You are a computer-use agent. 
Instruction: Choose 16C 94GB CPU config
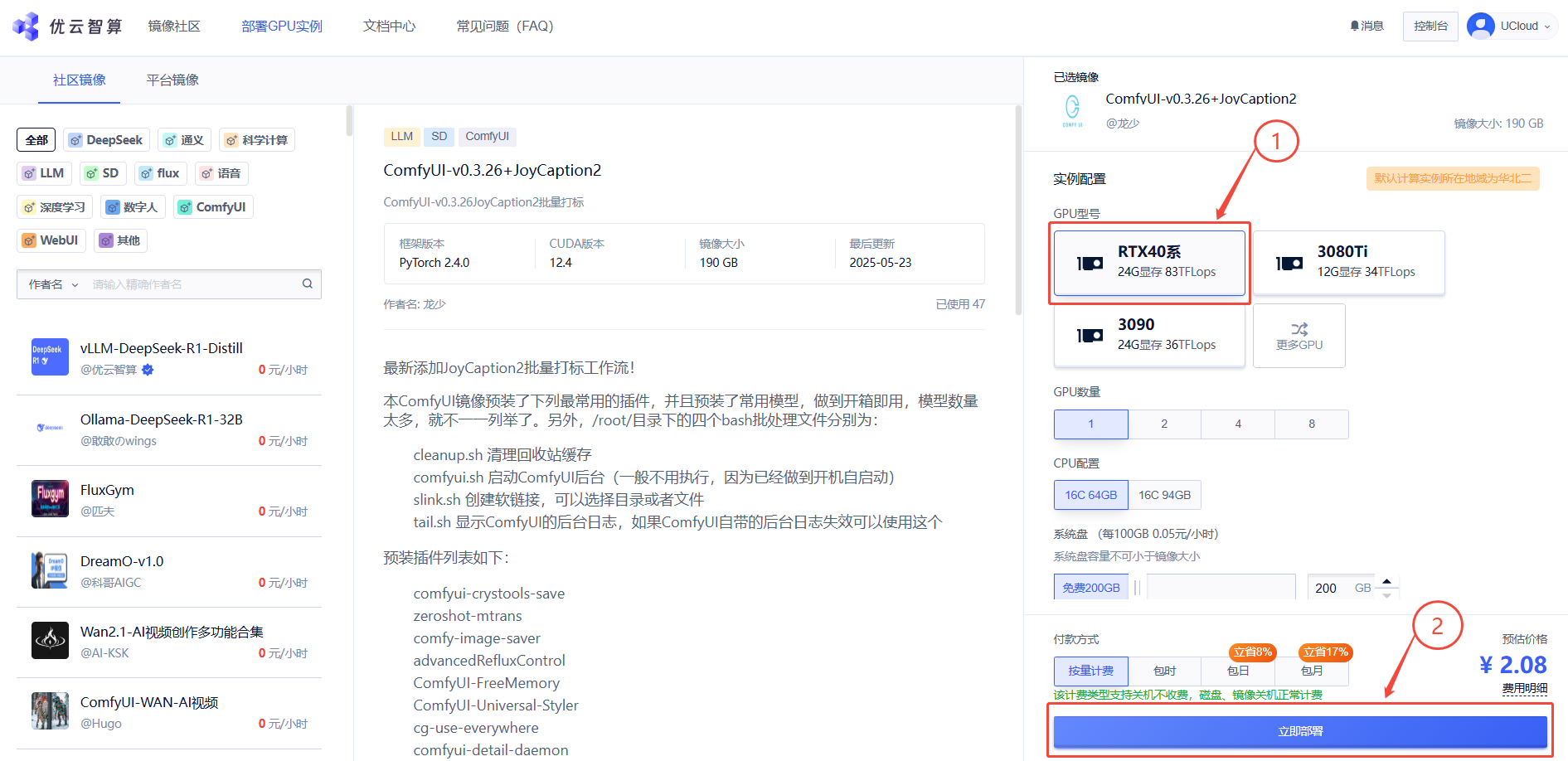[1164, 495]
